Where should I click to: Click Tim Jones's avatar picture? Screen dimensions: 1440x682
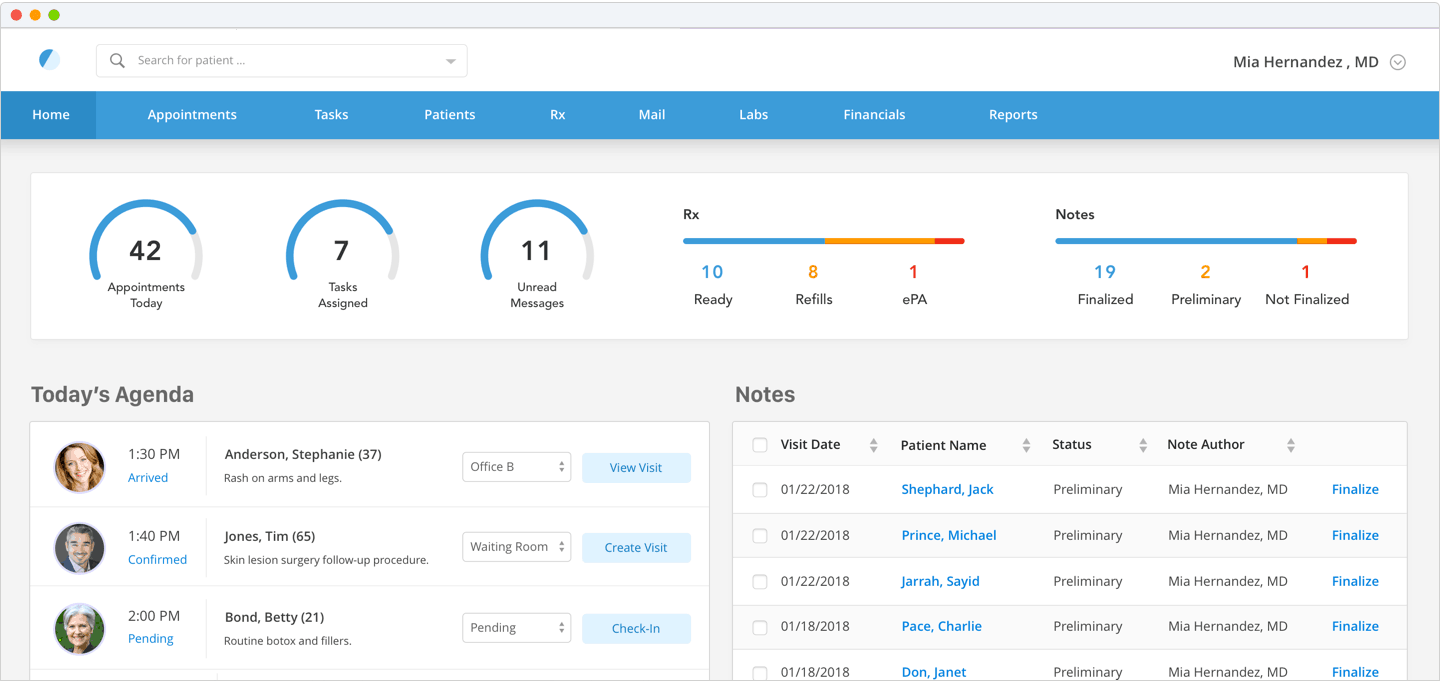point(79,548)
